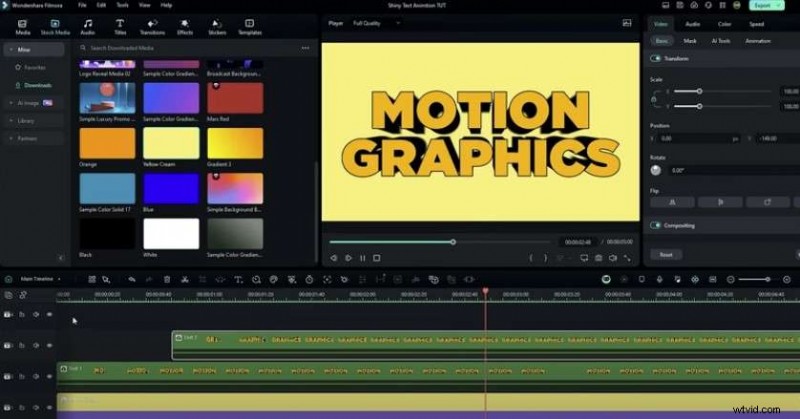Collapse the Mine section
Viewport: 800px width, 419px height.
[11, 50]
